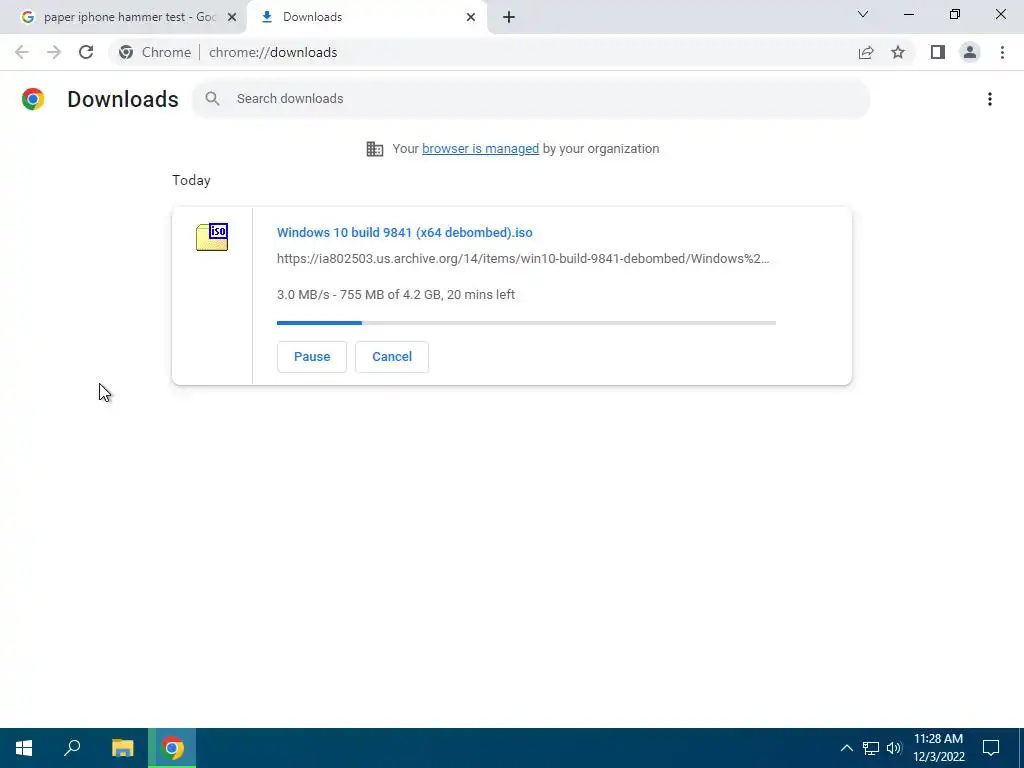Open the browser is managed link
The image size is (1024, 768).
pyautogui.click(x=481, y=149)
